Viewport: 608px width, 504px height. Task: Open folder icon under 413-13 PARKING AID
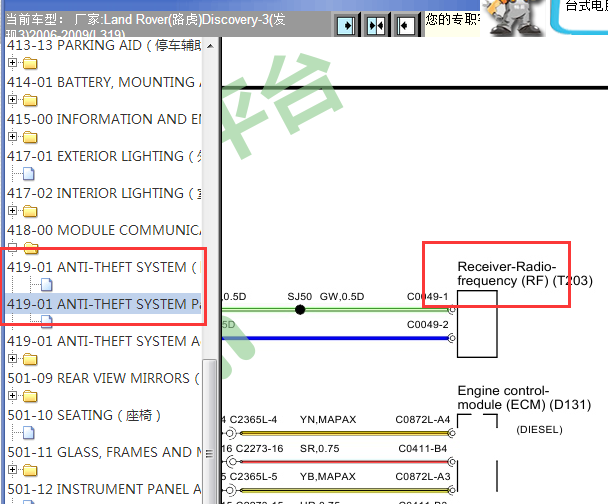30,63
